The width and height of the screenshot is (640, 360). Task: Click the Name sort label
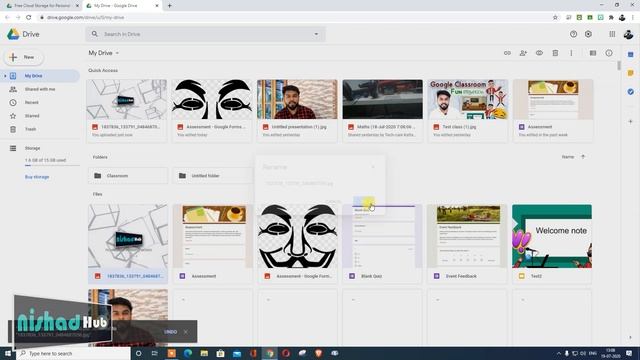[568, 157]
